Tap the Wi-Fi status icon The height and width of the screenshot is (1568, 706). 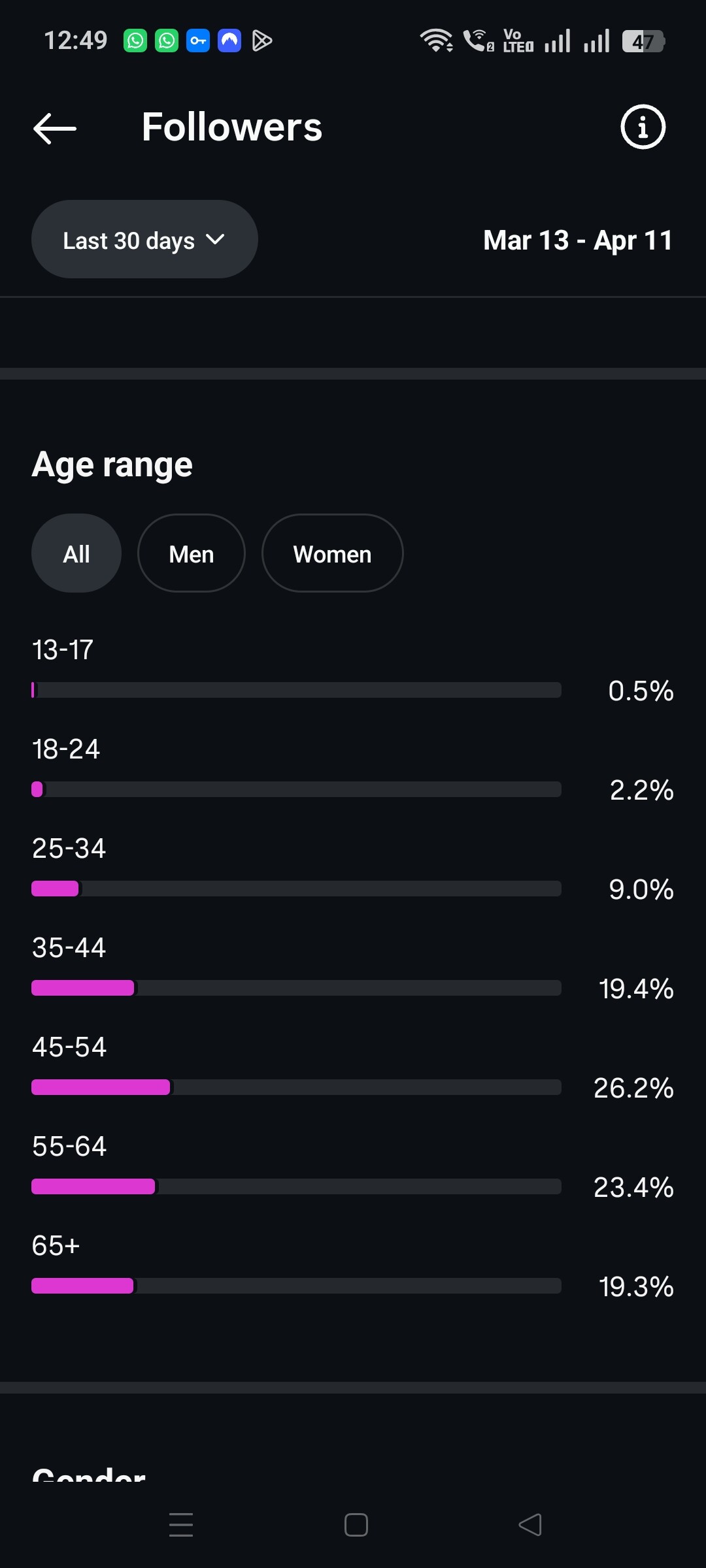tap(437, 41)
